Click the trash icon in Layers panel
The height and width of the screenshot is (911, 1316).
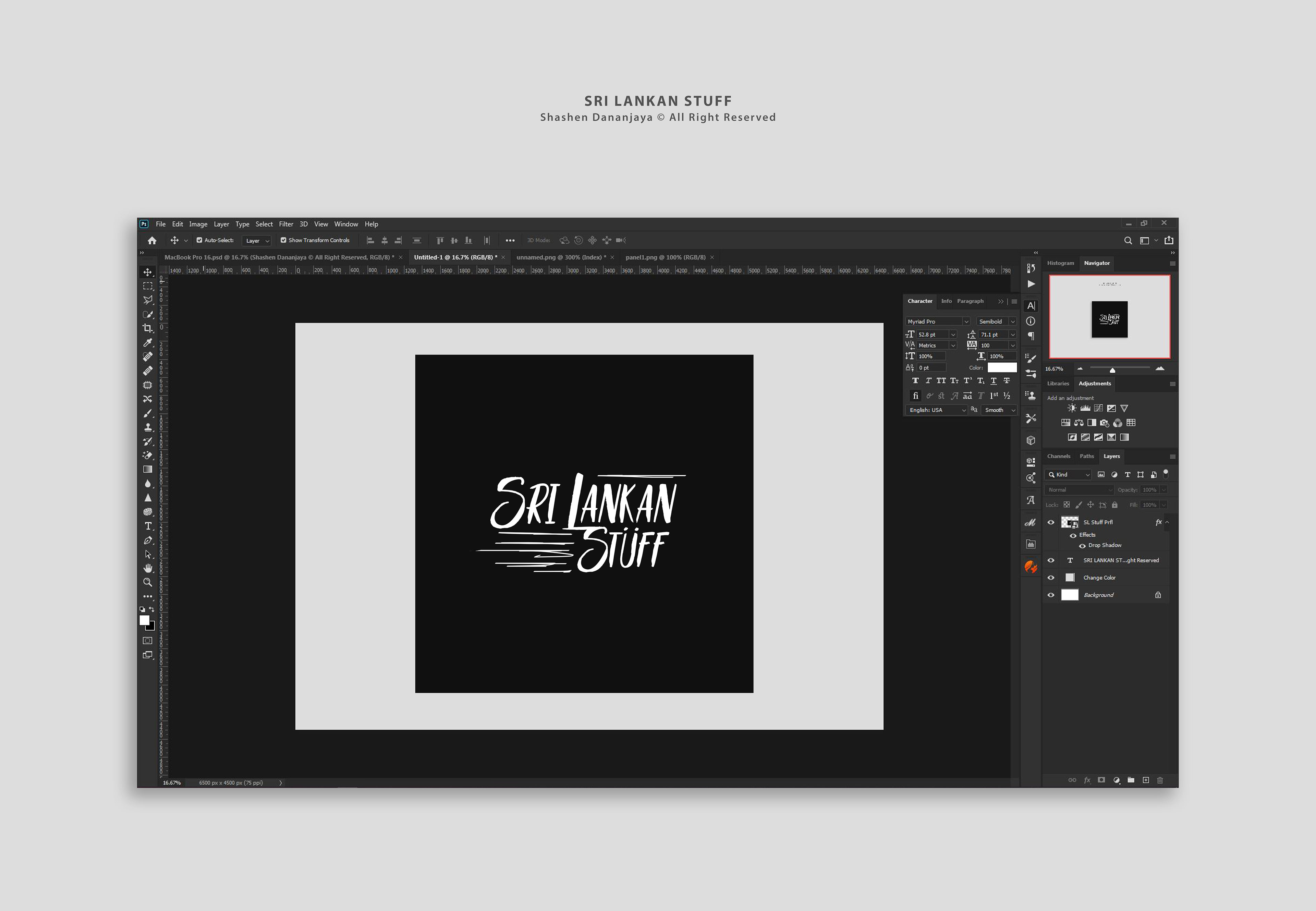pos(1160,780)
